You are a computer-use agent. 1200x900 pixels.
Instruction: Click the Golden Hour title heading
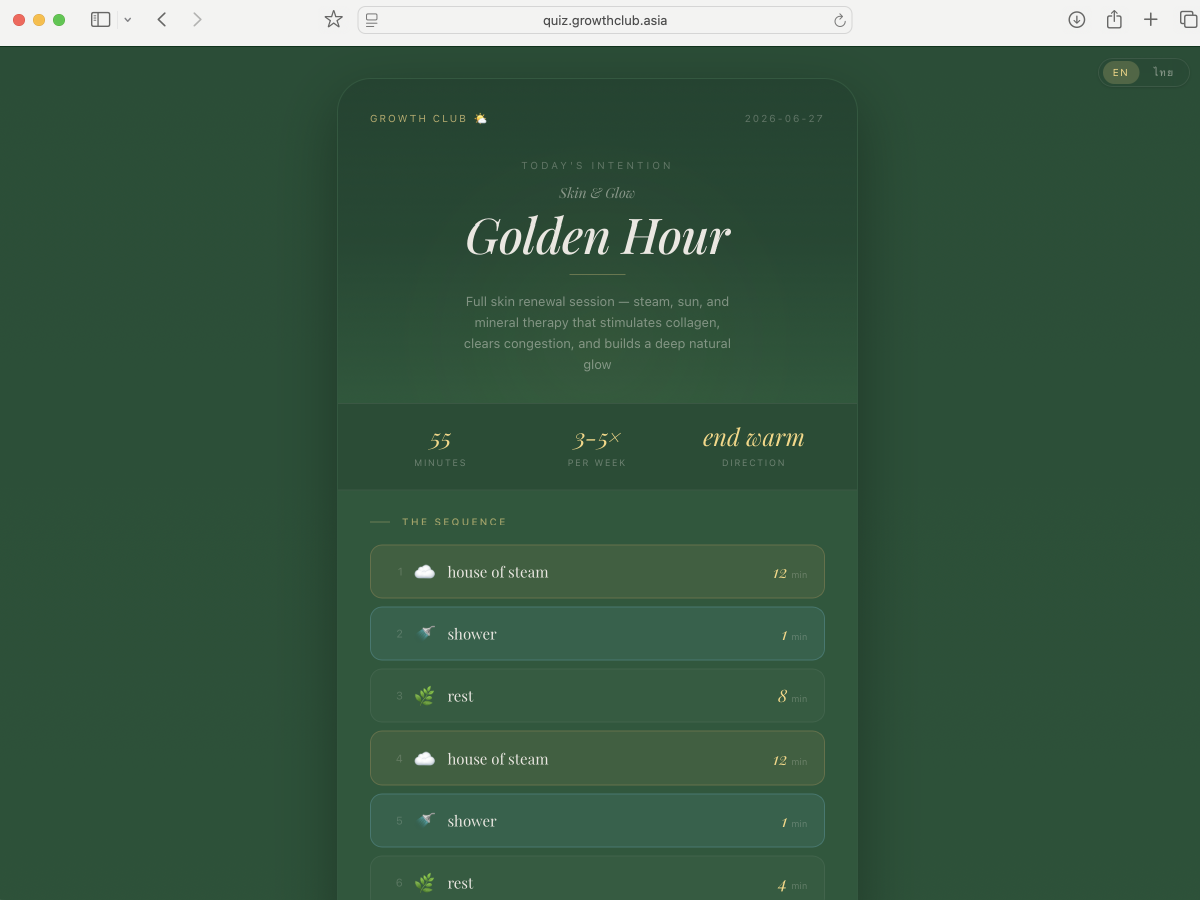pyautogui.click(x=598, y=236)
